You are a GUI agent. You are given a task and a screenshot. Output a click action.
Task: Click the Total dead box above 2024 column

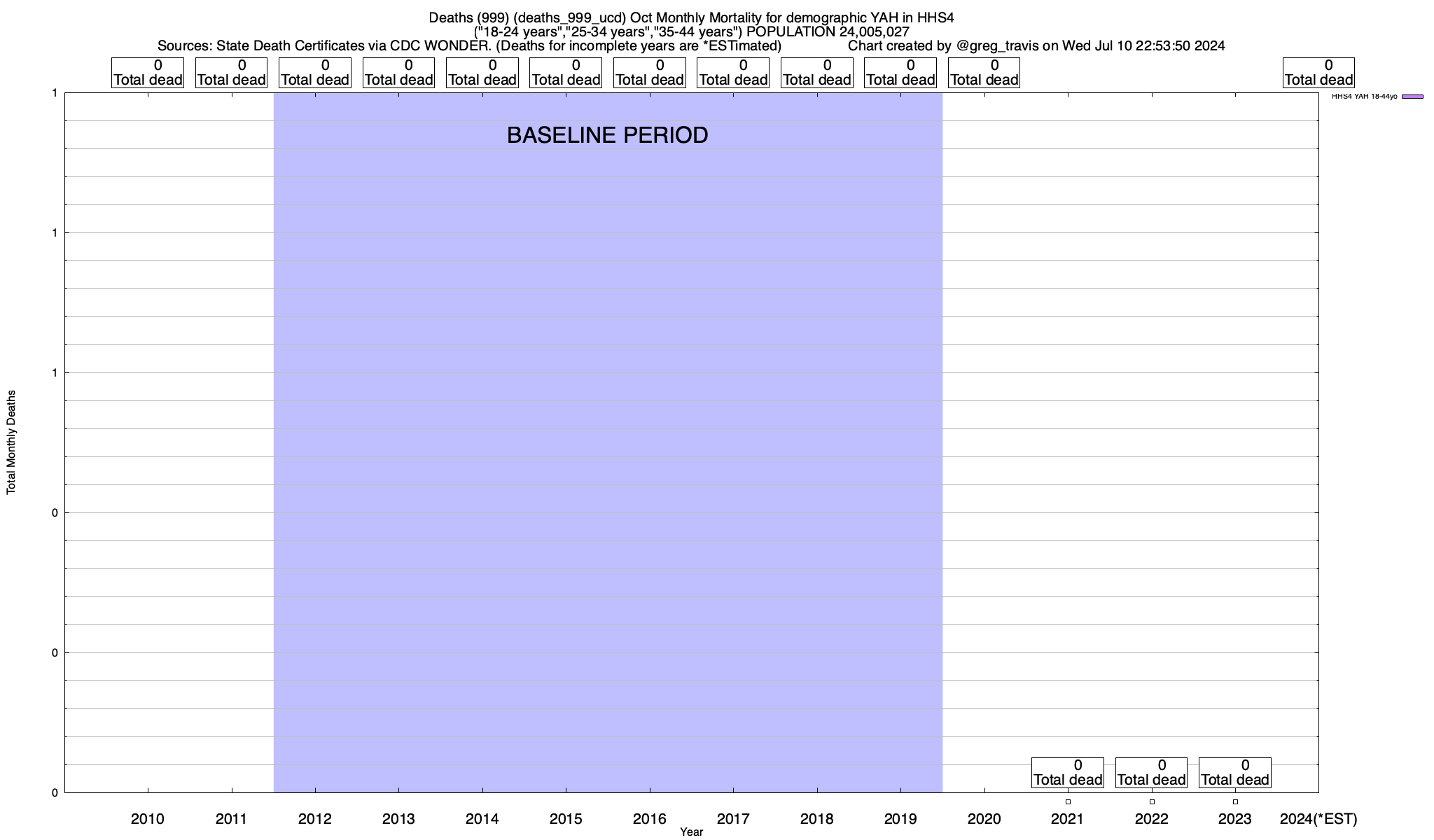1318,73
